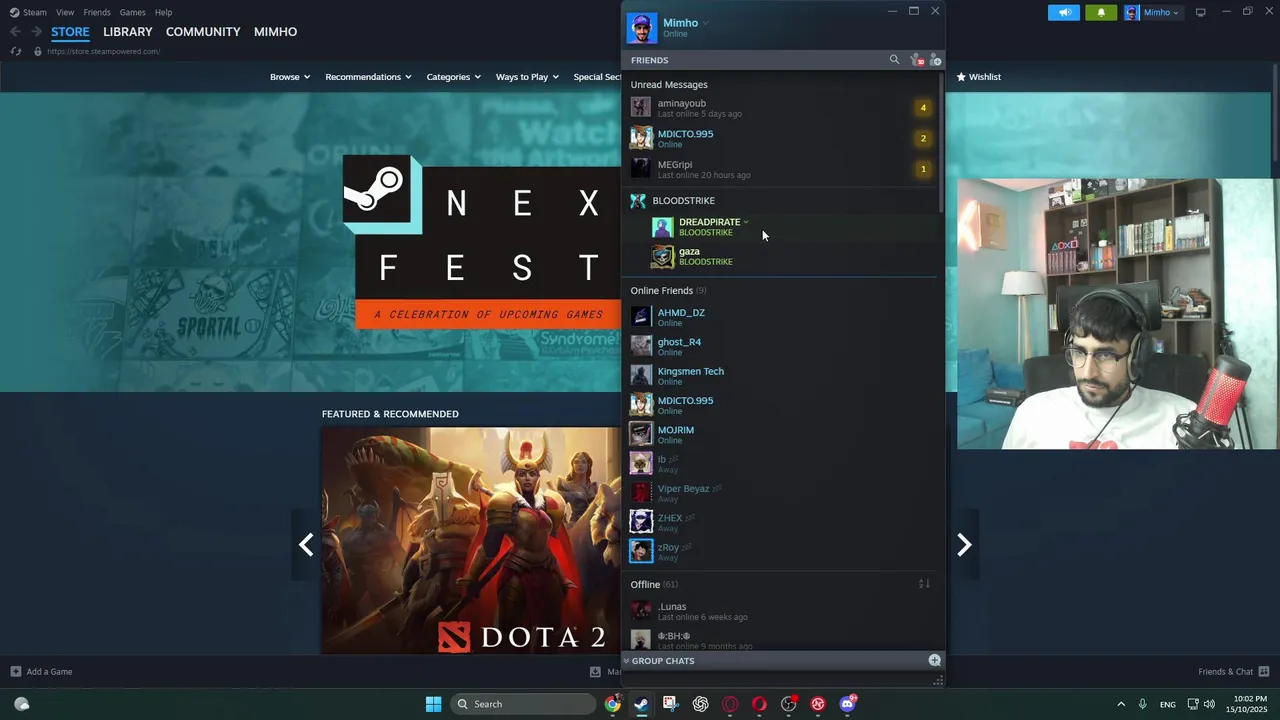Expand the Categories dropdown
The height and width of the screenshot is (720, 1280).
[x=453, y=77]
